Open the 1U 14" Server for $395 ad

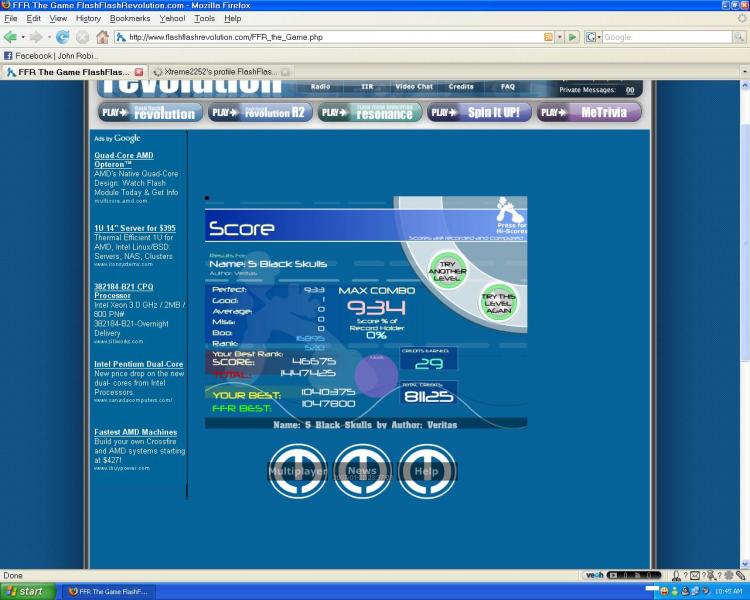[135, 228]
